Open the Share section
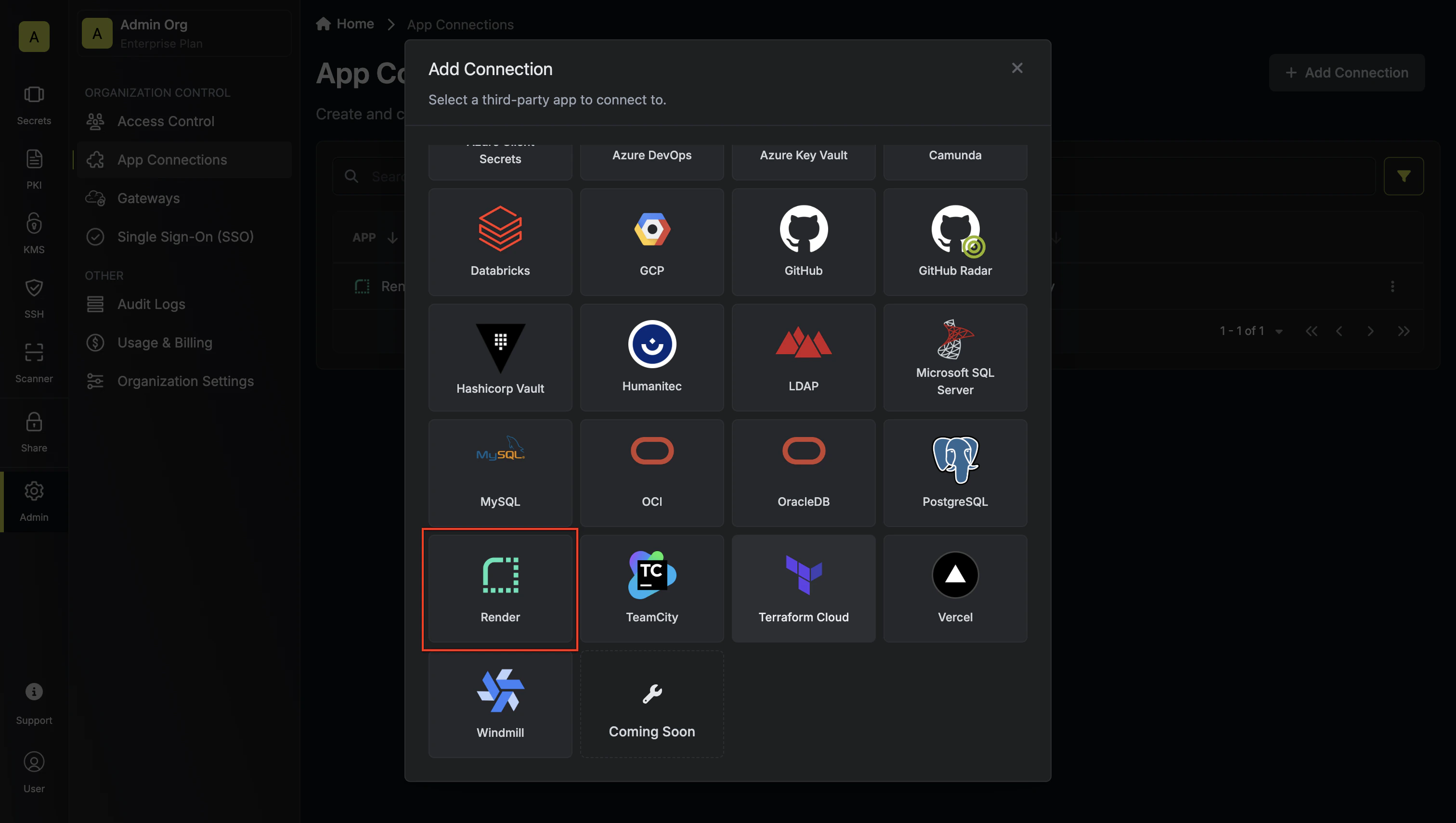The height and width of the screenshot is (823, 1456). 34,432
